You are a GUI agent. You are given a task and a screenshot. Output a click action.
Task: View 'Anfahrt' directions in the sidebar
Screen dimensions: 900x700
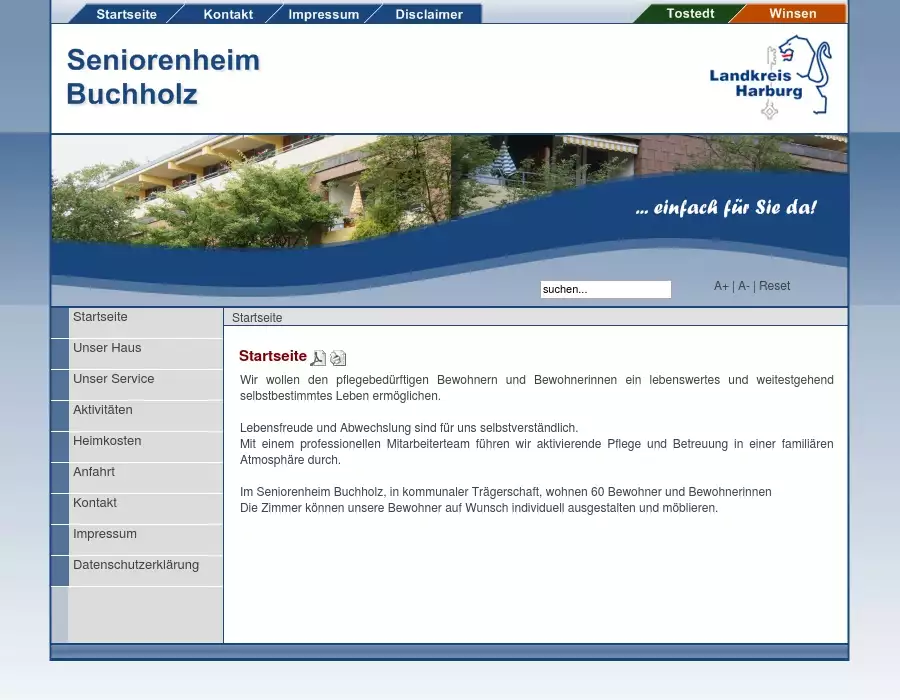pos(94,472)
